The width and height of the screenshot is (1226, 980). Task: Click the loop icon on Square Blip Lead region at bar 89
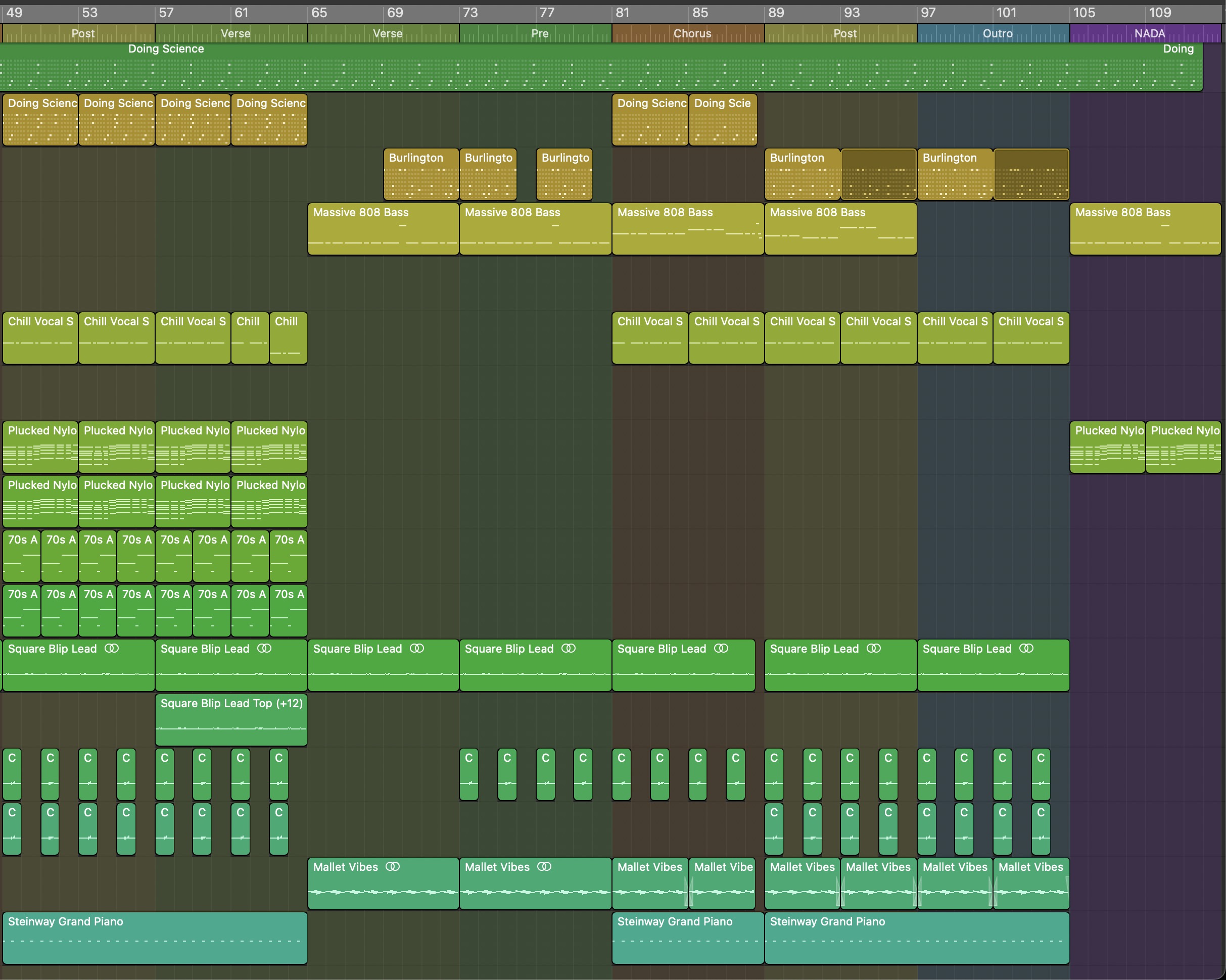[x=873, y=649]
